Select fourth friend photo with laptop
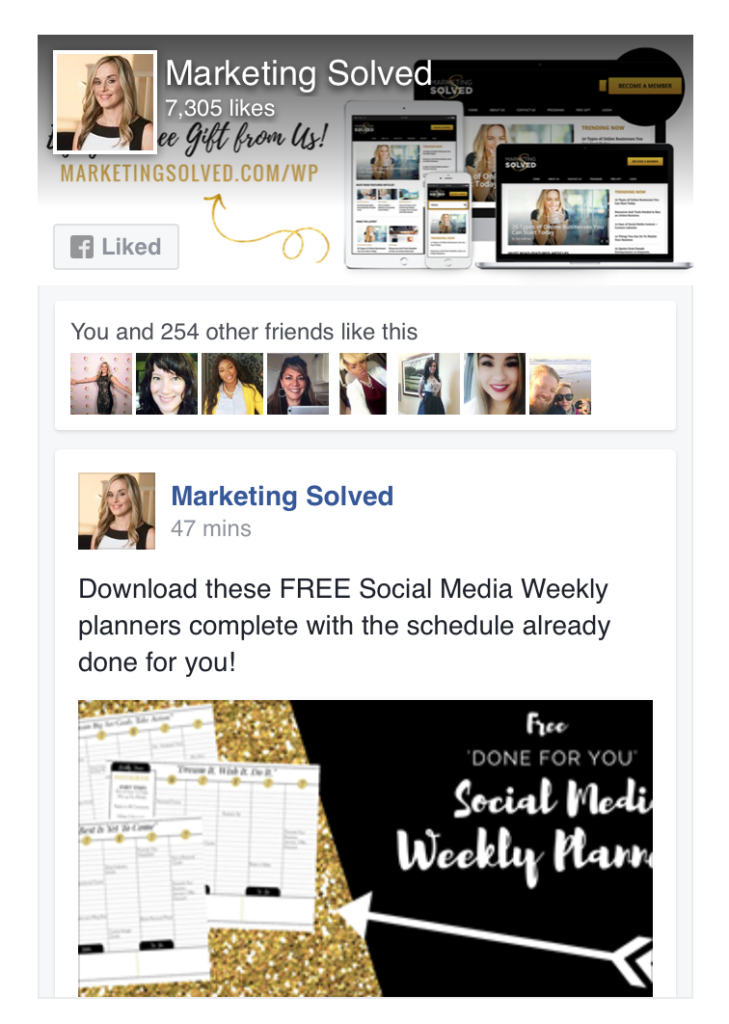The image size is (729, 1024). pyautogui.click(x=298, y=384)
